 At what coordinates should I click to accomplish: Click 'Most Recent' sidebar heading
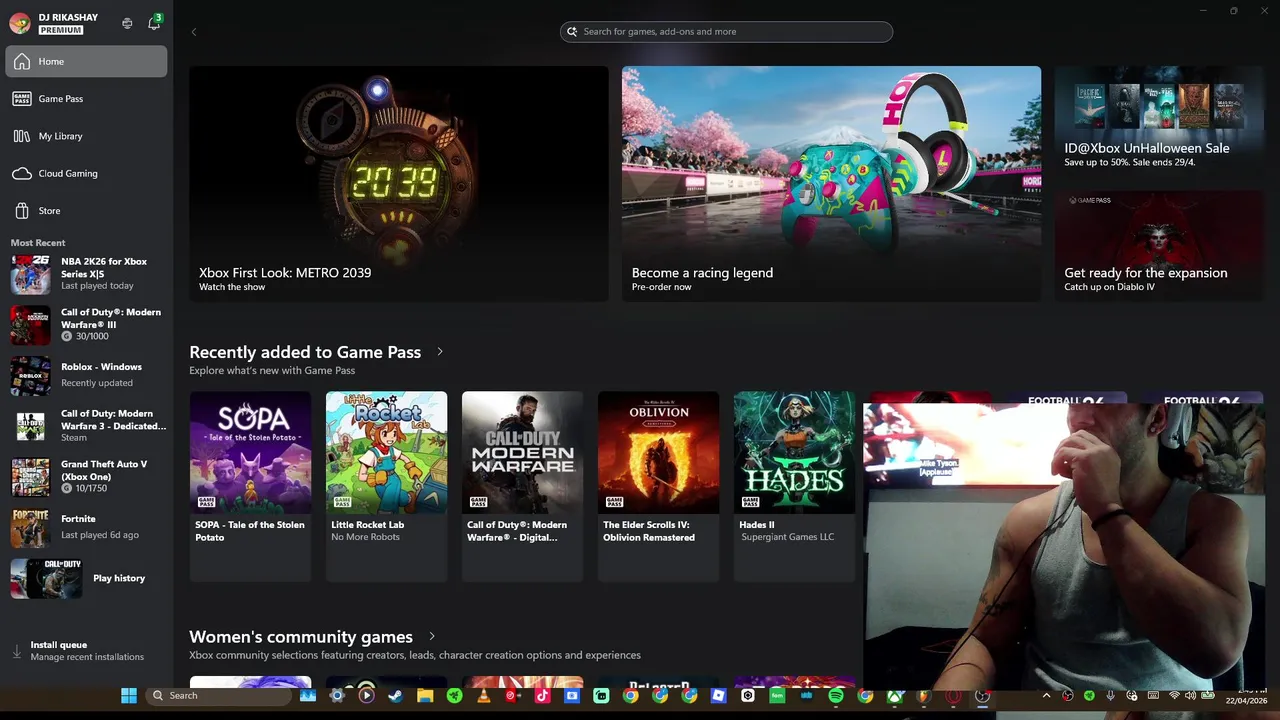point(38,243)
